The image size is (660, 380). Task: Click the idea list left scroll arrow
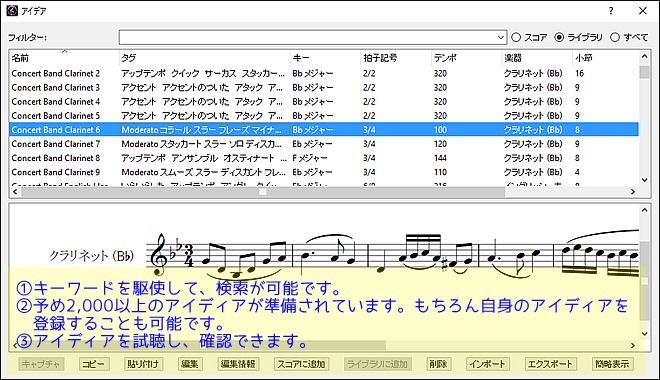pyautogui.click(x=15, y=192)
